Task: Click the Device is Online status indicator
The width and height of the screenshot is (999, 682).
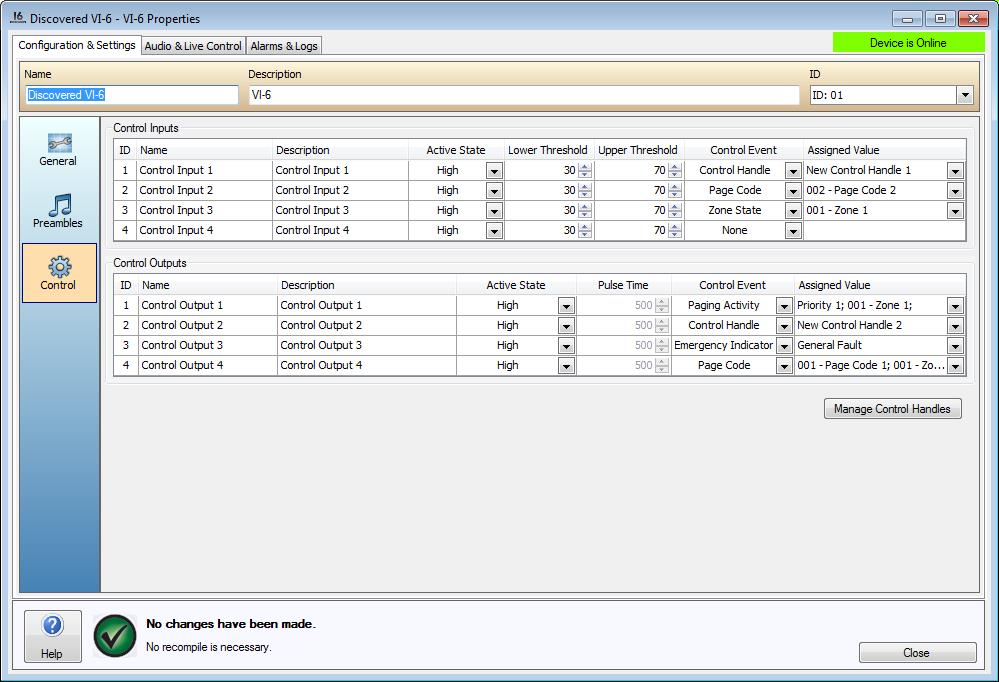Action: (909, 43)
